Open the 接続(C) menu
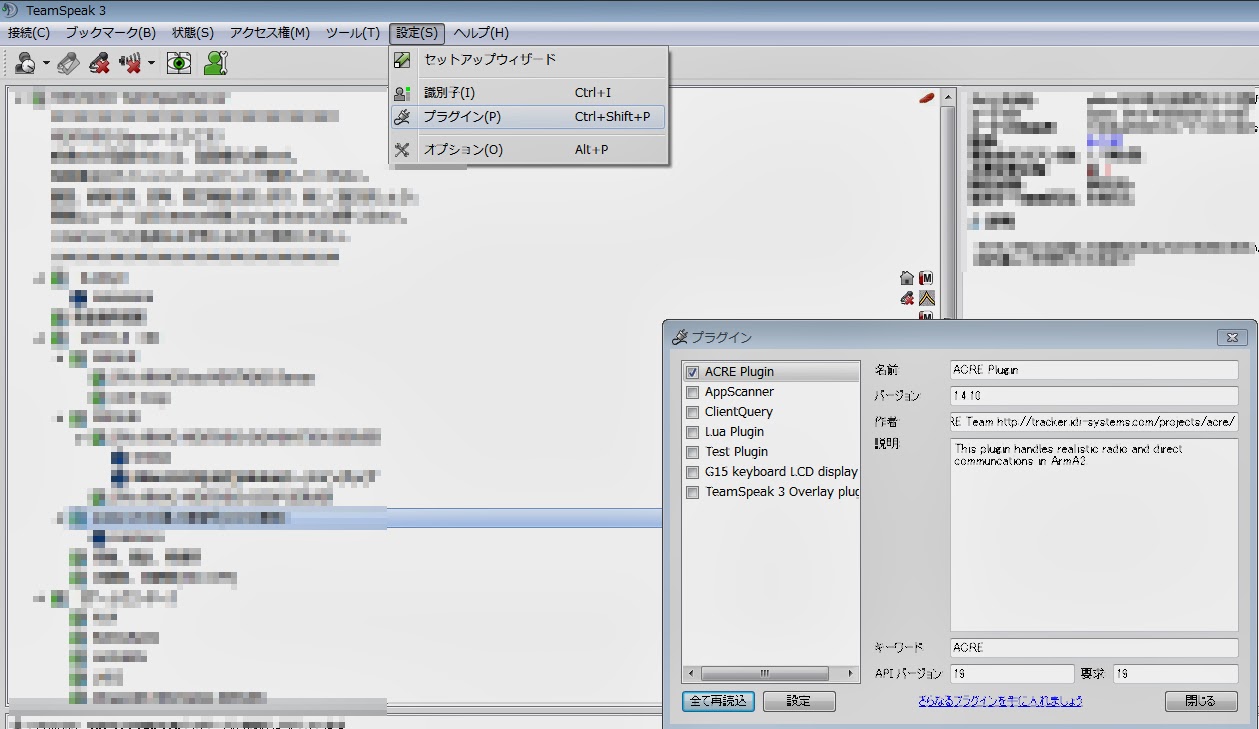 coord(29,33)
